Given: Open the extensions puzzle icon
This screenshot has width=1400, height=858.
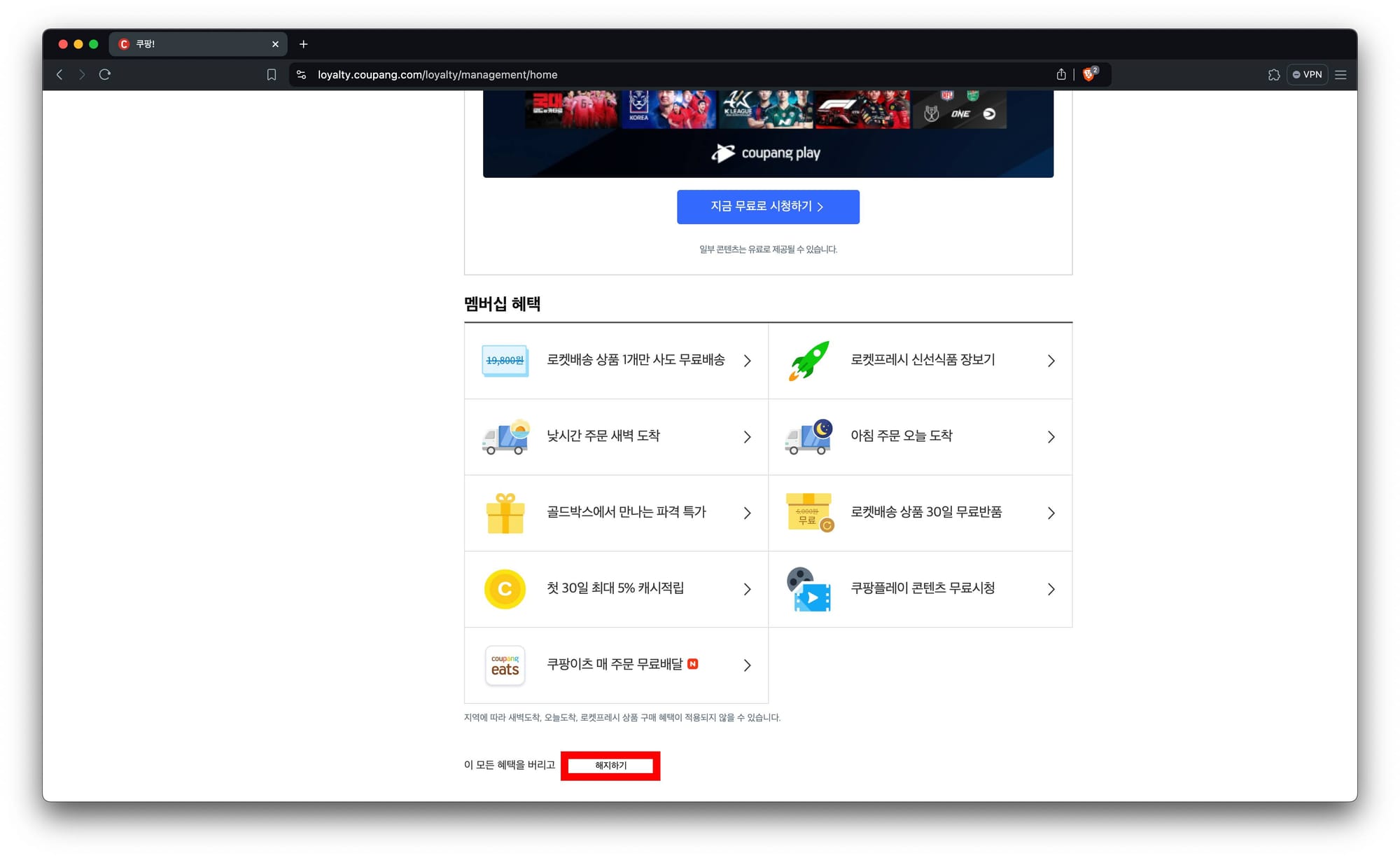Looking at the screenshot, I should click(1274, 75).
